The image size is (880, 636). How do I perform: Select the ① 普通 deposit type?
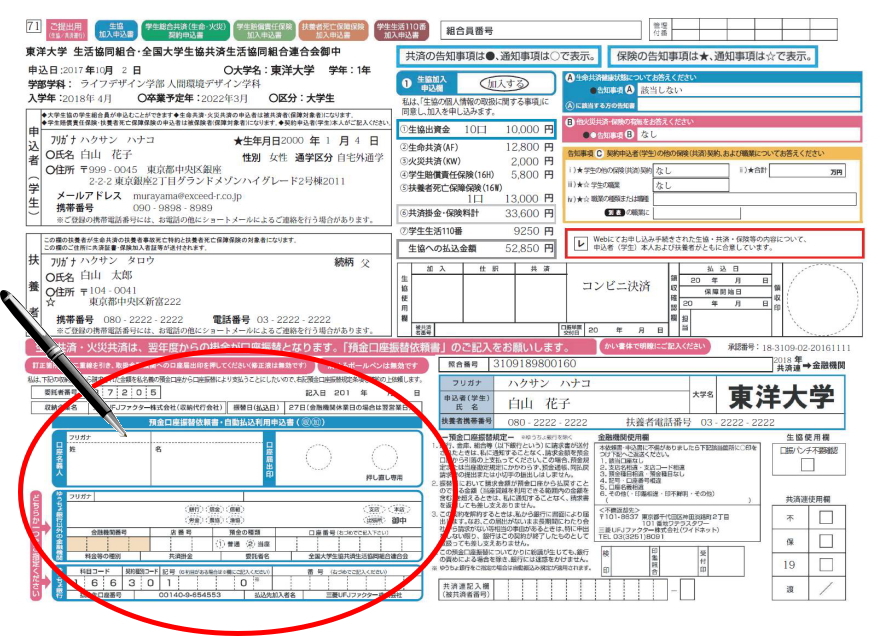(x=228, y=544)
